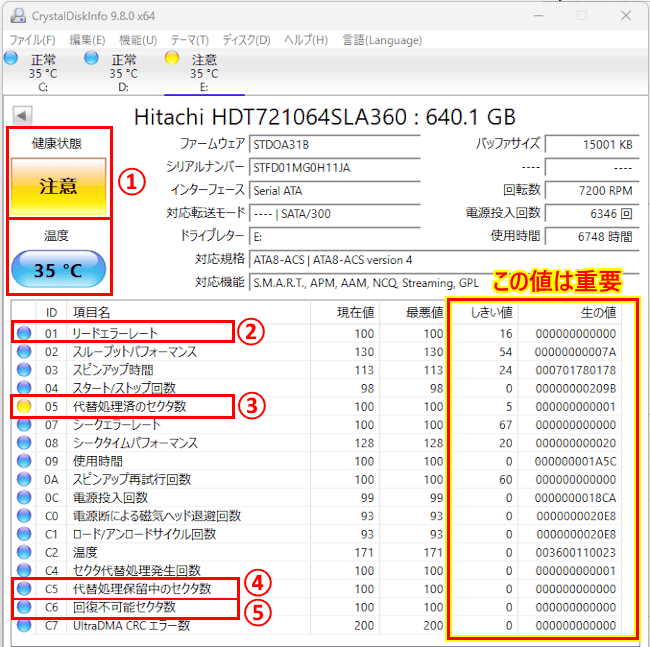This screenshot has width=650, height=647.
Task: Open the 編集(E) menu
Action: point(87,40)
